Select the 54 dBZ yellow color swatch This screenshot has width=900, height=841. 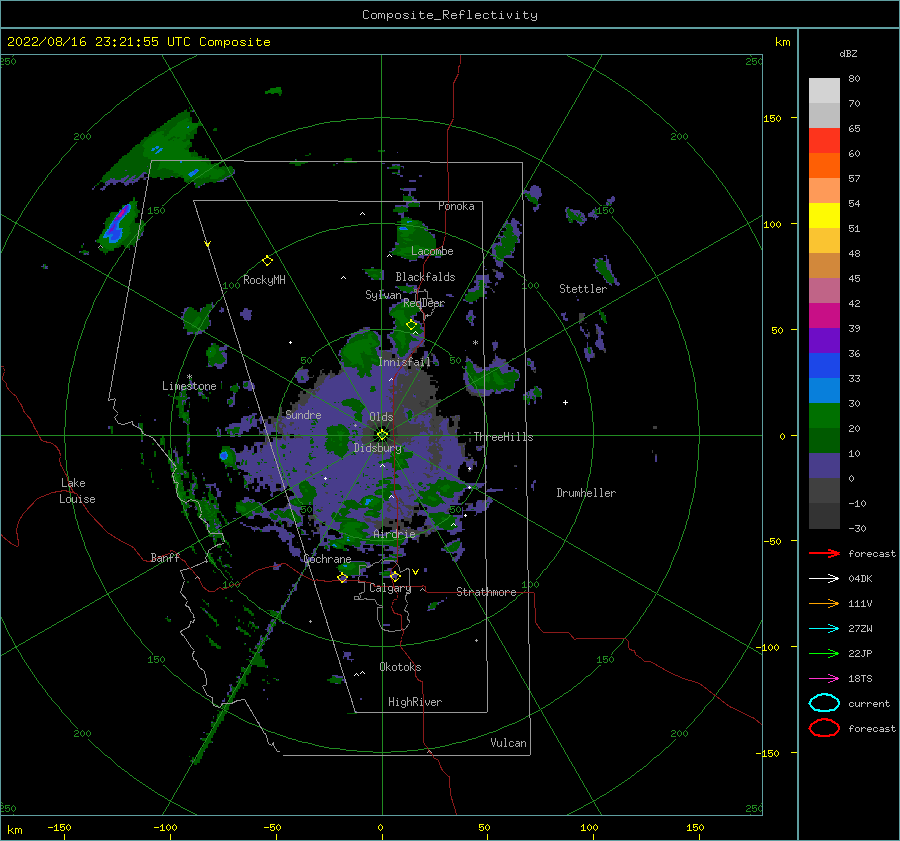point(824,215)
